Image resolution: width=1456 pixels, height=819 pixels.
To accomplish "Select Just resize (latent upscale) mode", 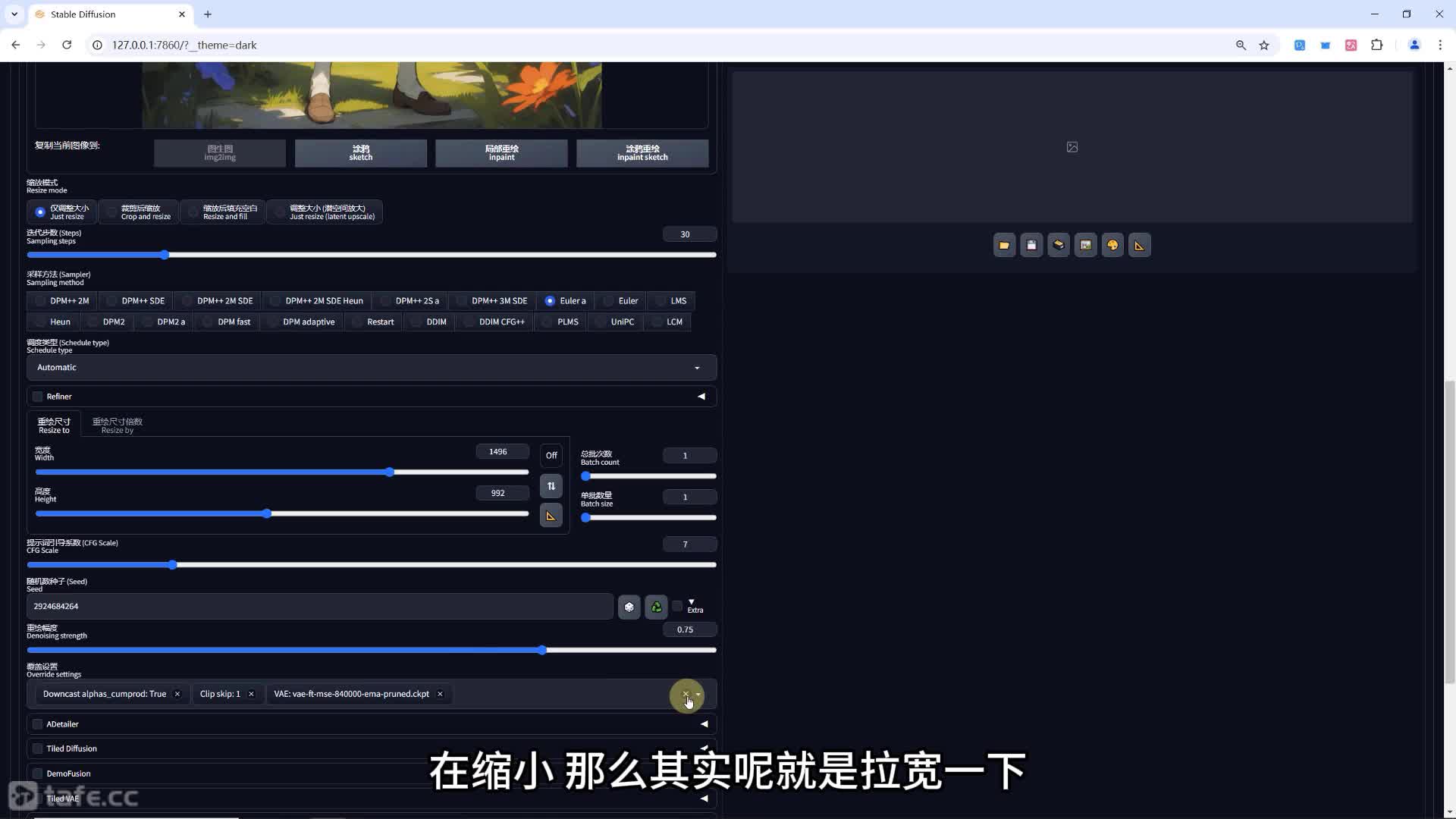I will click(x=325, y=212).
